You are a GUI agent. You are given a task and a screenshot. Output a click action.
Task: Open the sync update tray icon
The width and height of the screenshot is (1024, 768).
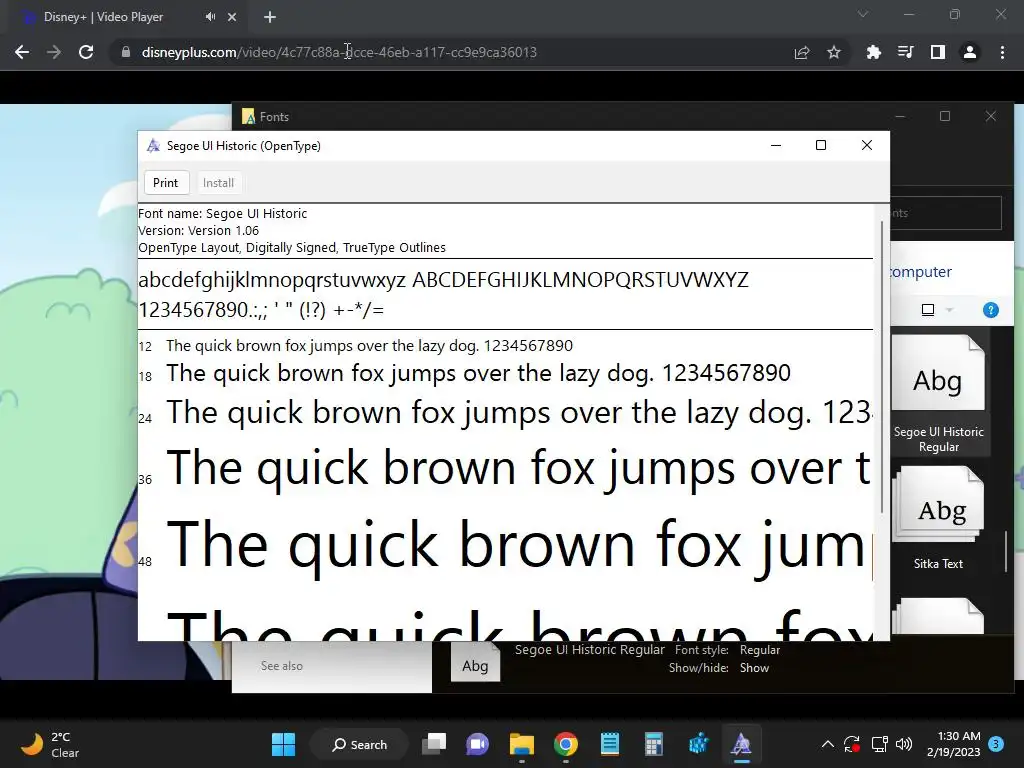[852, 744]
